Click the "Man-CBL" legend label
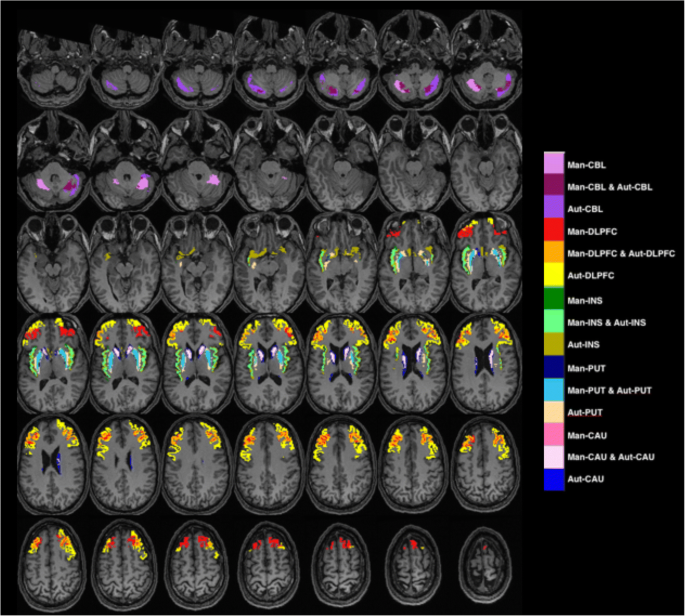The image size is (685, 616). tap(586, 165)
